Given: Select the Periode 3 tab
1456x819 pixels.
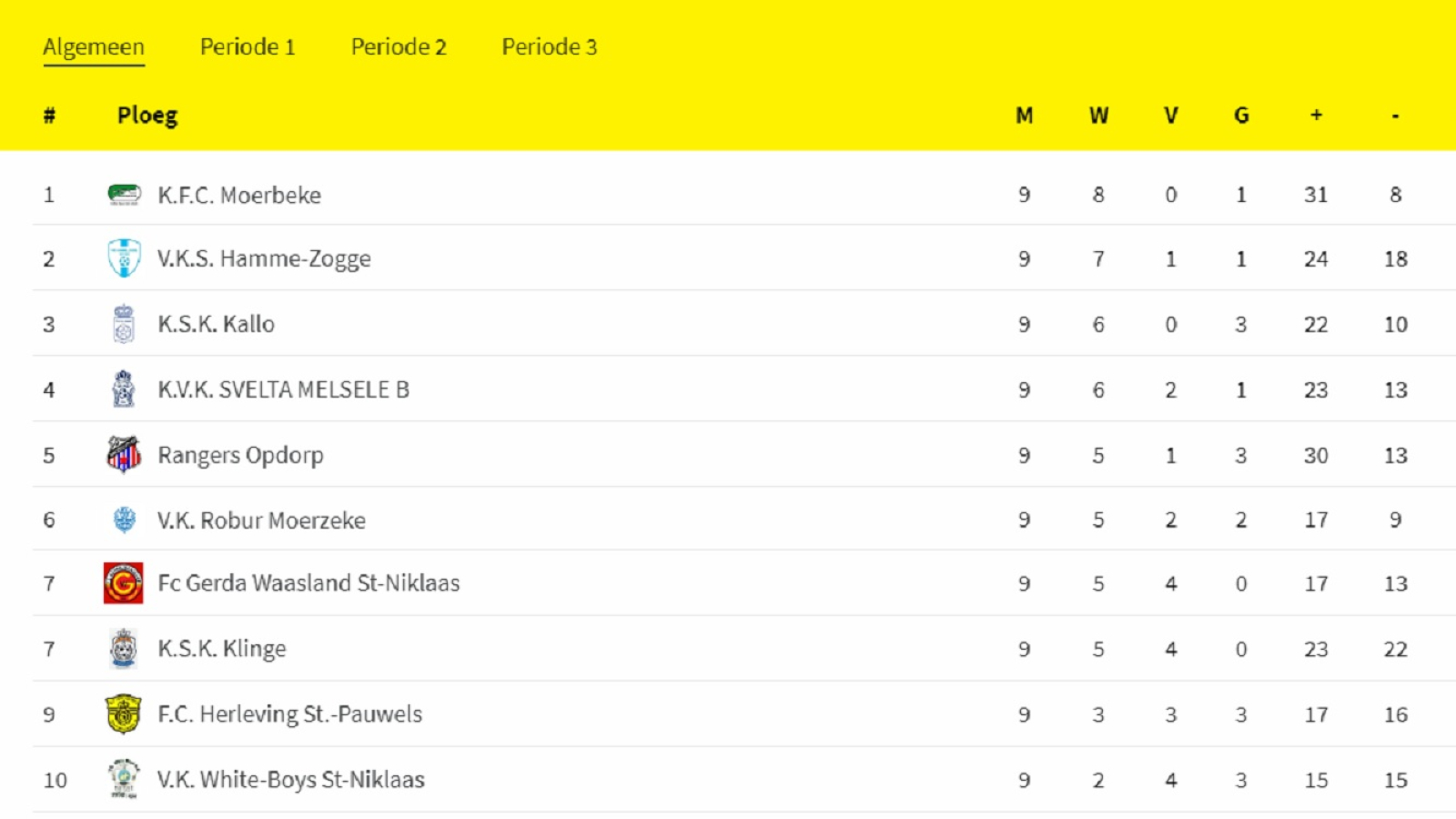Looking at the screenshot, I should [x=550, y=46].
